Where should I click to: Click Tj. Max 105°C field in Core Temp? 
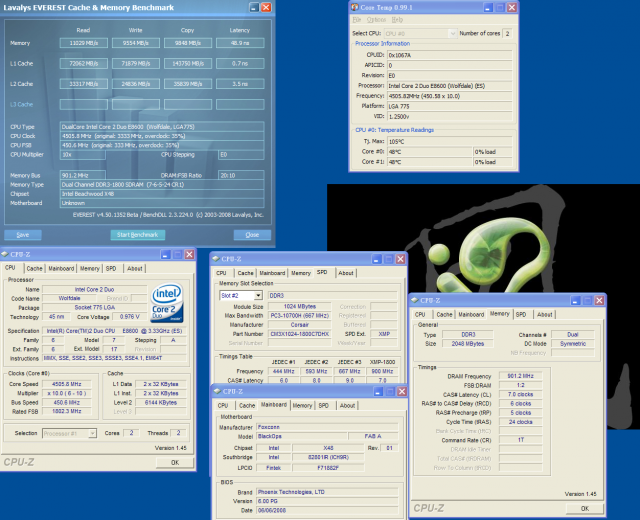(x=449, y=142)
